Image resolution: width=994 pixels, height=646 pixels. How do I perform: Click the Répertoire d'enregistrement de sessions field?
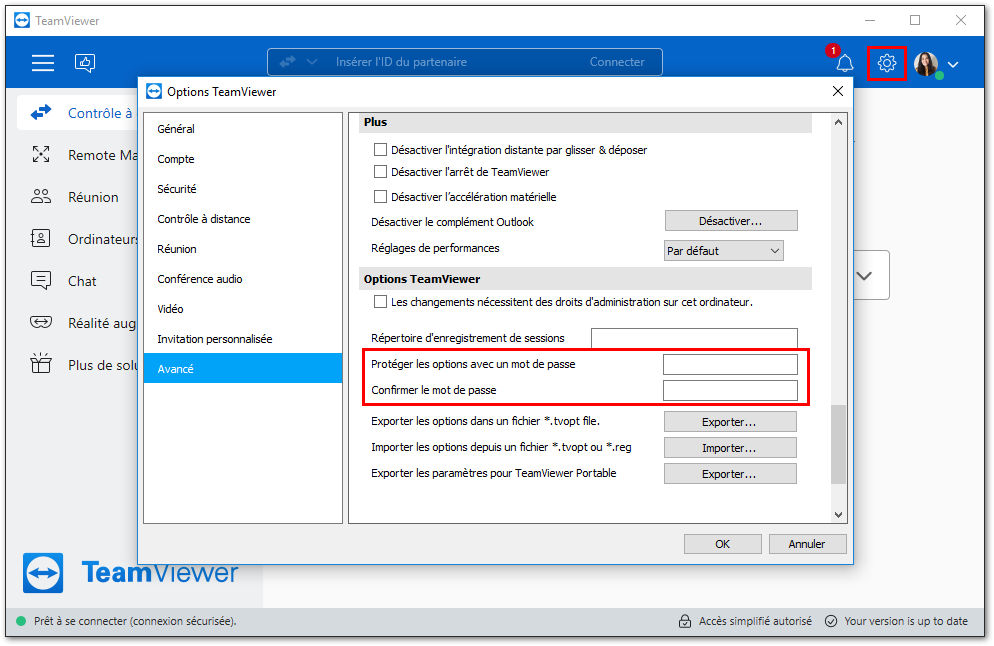[x=694, y=338]
